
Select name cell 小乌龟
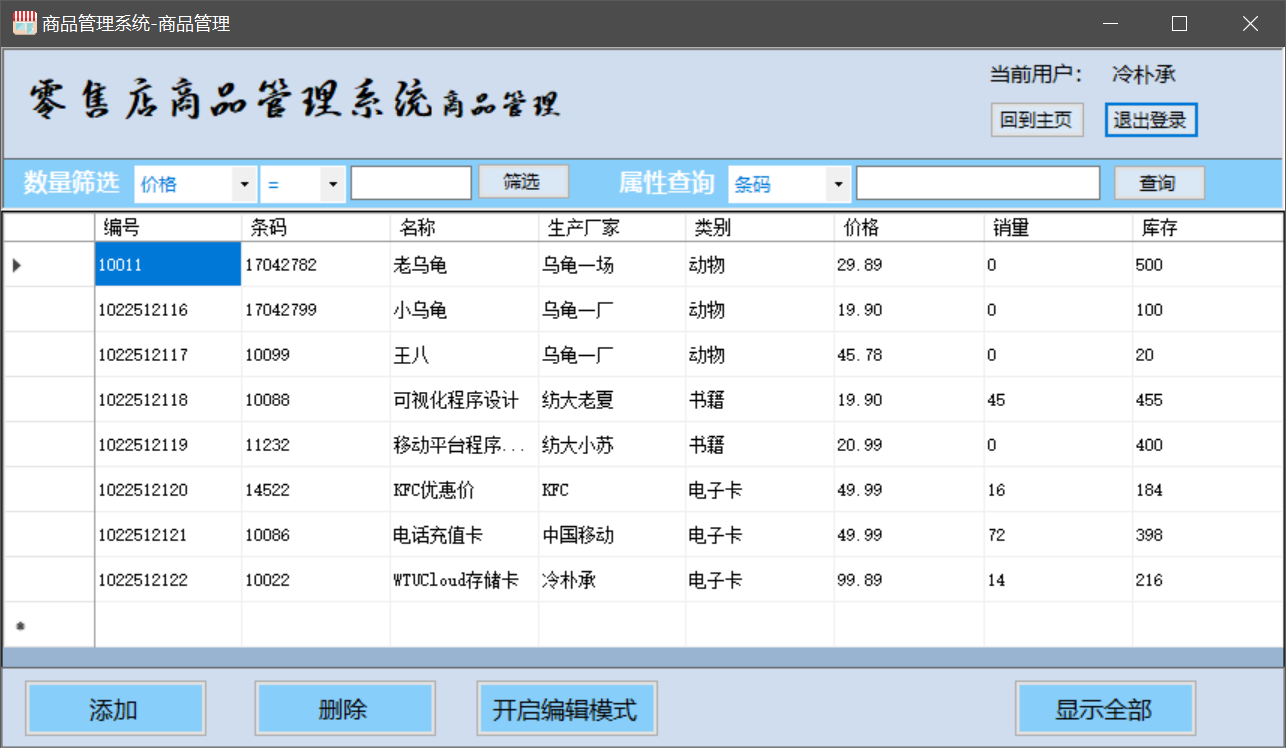464,310
